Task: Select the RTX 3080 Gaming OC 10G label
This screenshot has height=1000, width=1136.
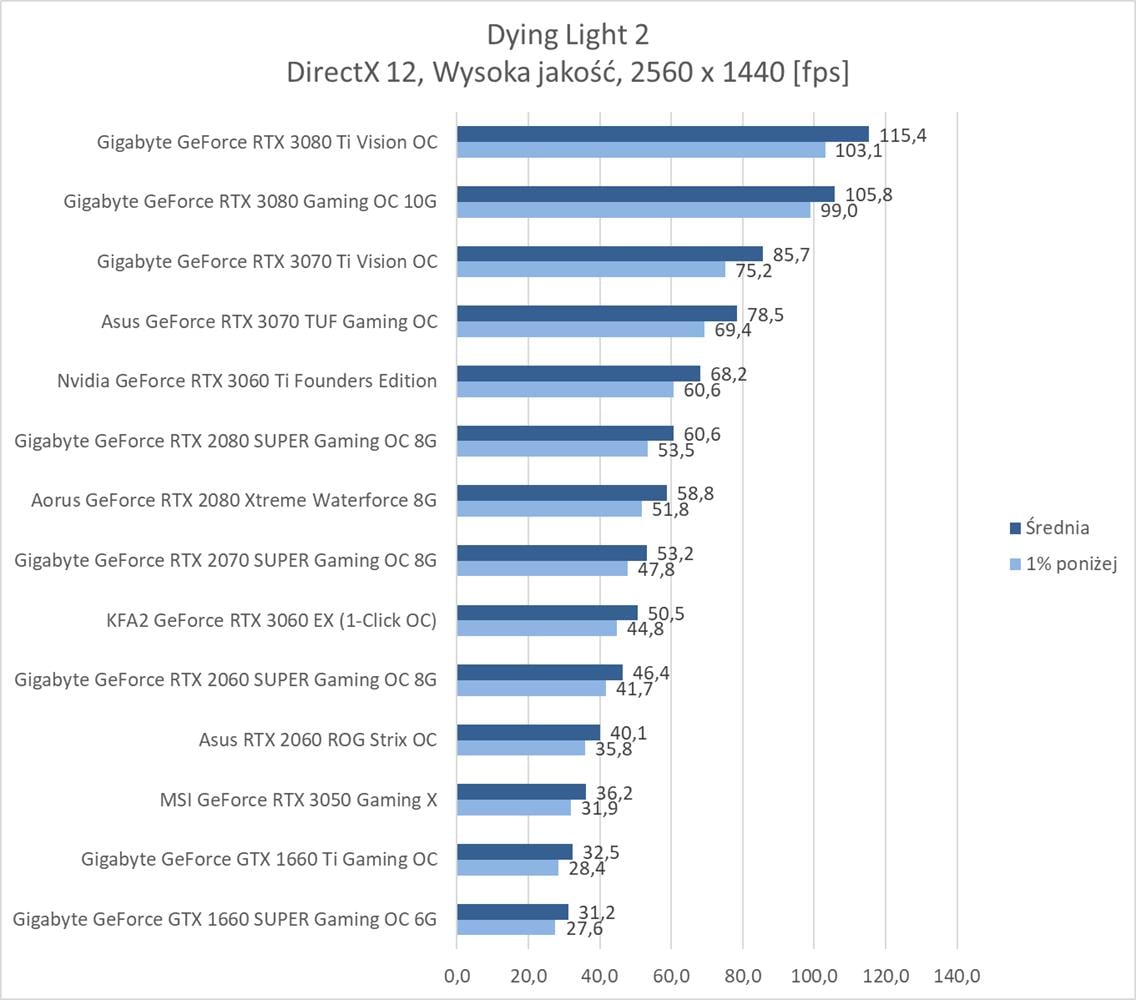Action: [250, 202]
